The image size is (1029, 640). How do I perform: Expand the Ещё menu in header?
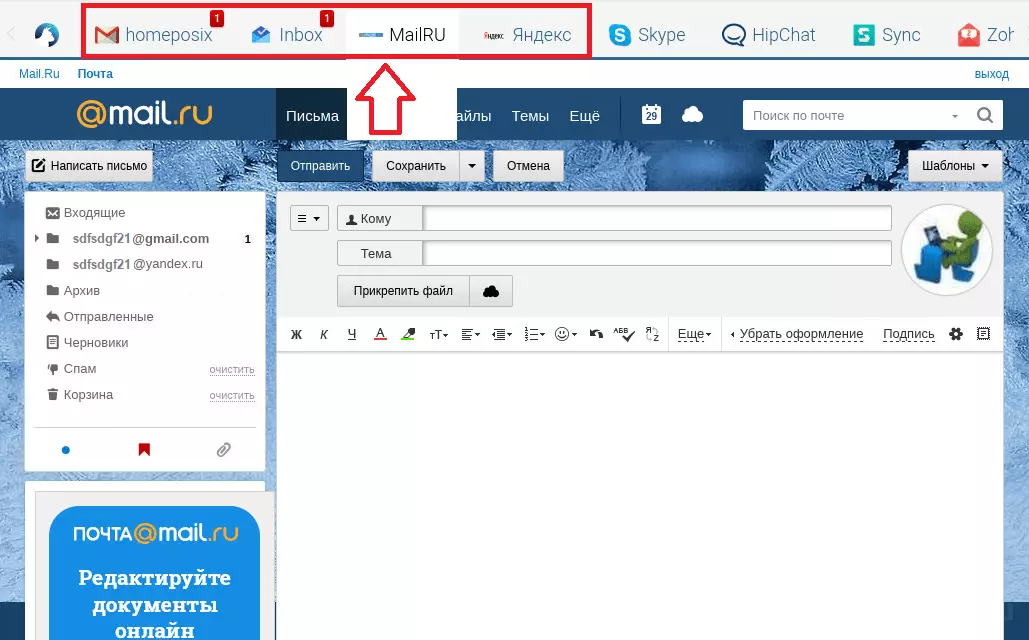[584, 116]
